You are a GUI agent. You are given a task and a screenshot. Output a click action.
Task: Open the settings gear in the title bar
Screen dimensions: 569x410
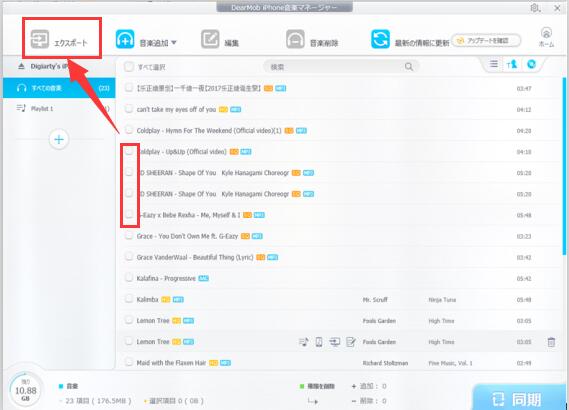point(535,8)
